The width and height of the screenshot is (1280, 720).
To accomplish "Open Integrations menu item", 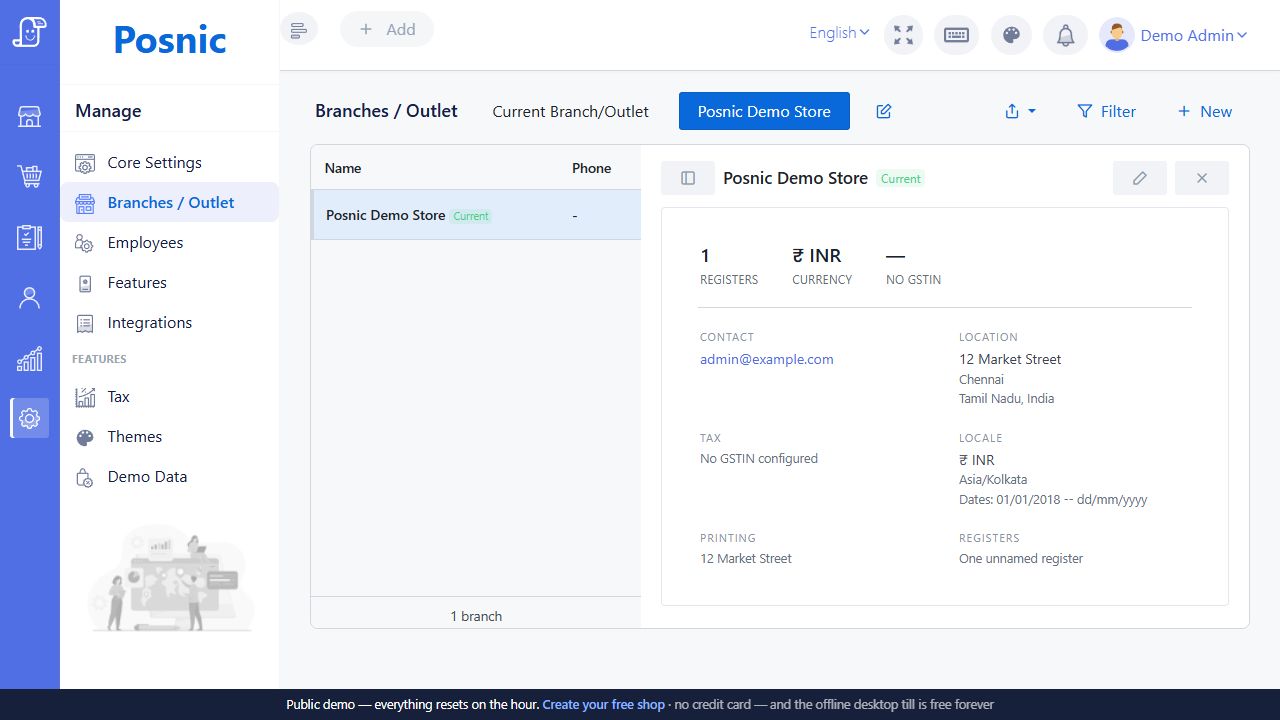I will point(169,322).
